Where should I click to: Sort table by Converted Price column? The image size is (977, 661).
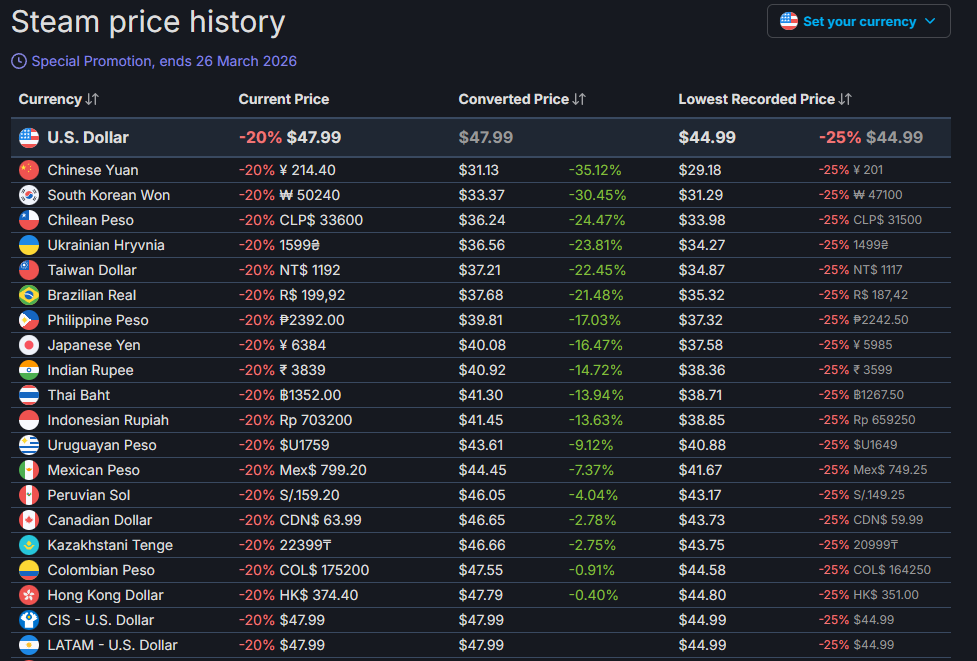(x=522, y=99)
